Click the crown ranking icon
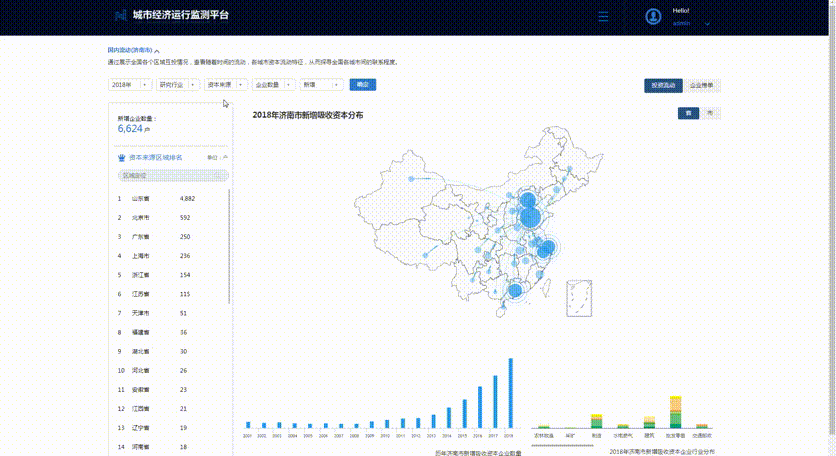836x456 pixels. click(122, 157)
